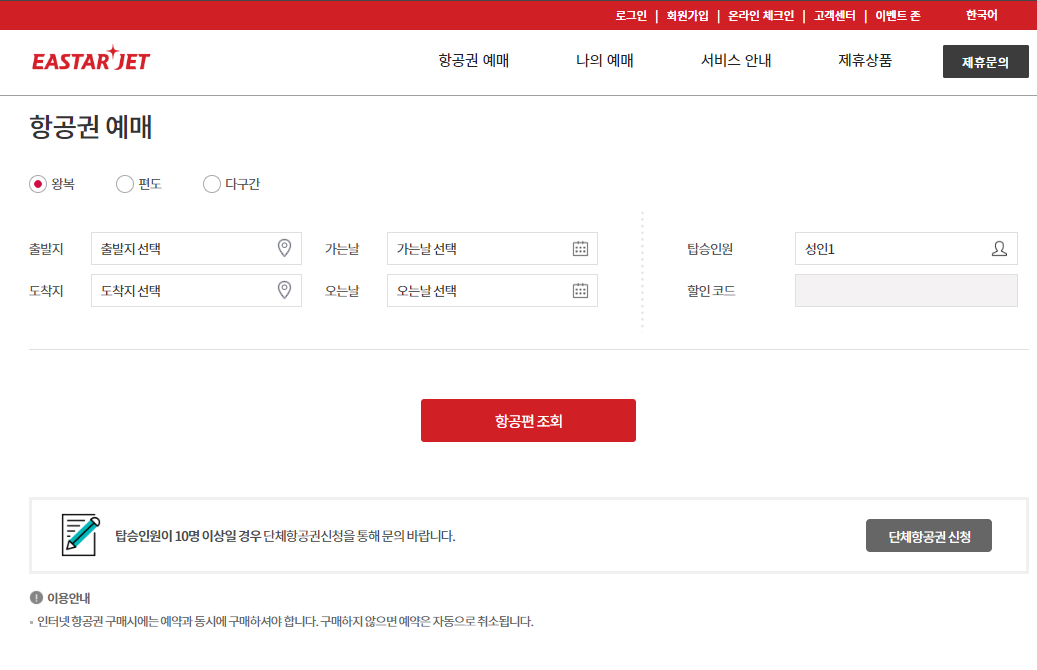This screenshot has width=1037, height=670.
Task: Click the 로그인 link in the top bar
Action: click(x=632, y=15)
